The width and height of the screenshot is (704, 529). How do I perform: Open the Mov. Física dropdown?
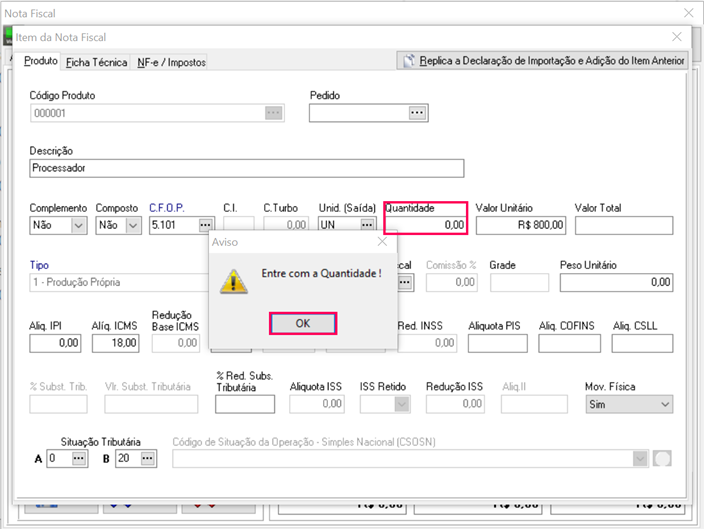[x=665, y=404]
